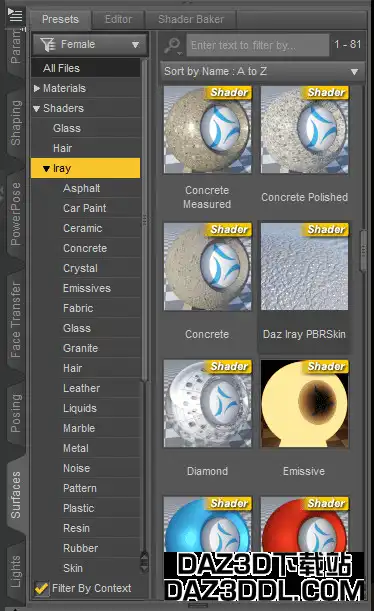Open the Parameters side tab
Image resolution: width=374 pixels, height=611 pixels.
[x=16, y=47]
